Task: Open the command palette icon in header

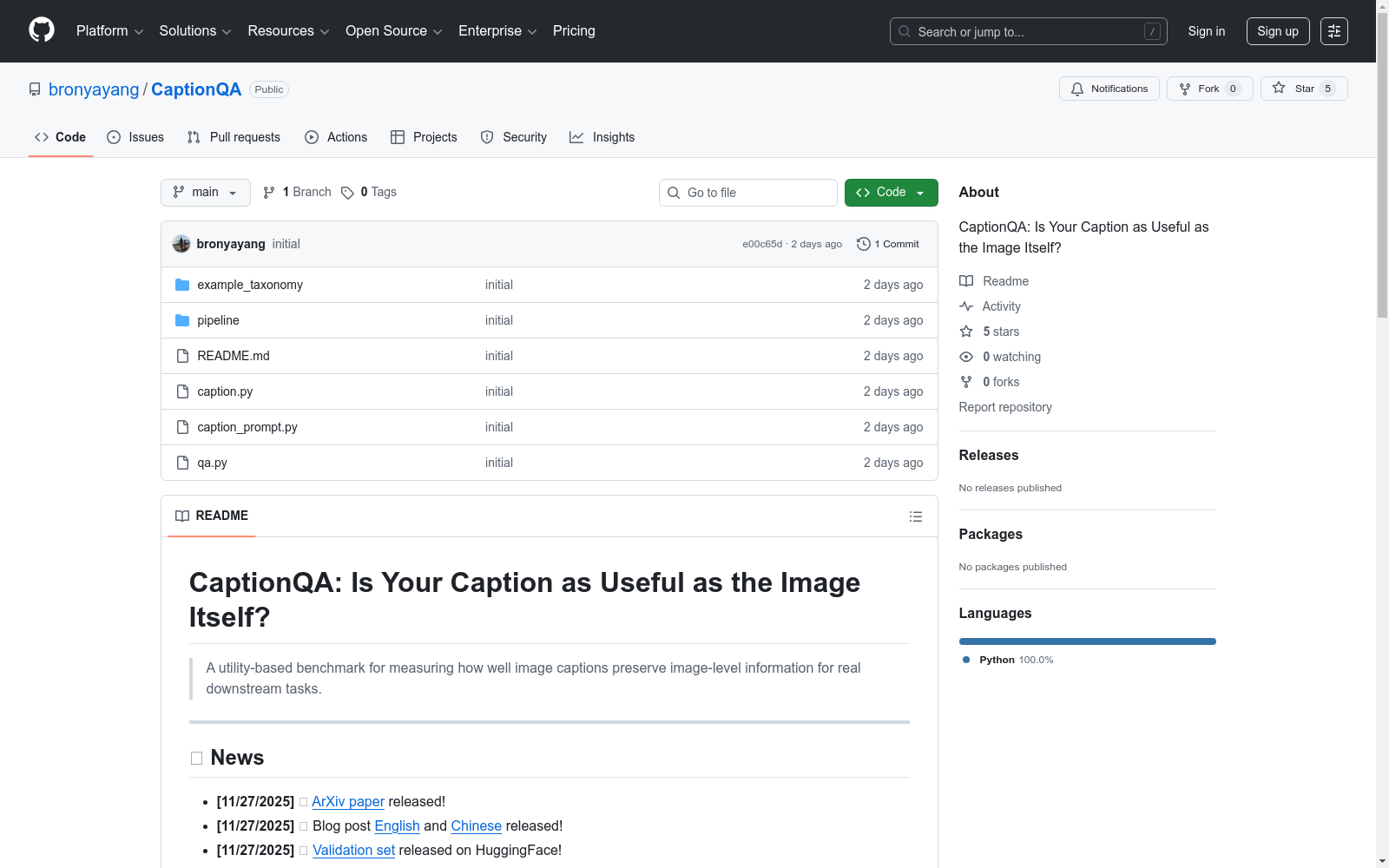Action: click(x=1333, y=31)
